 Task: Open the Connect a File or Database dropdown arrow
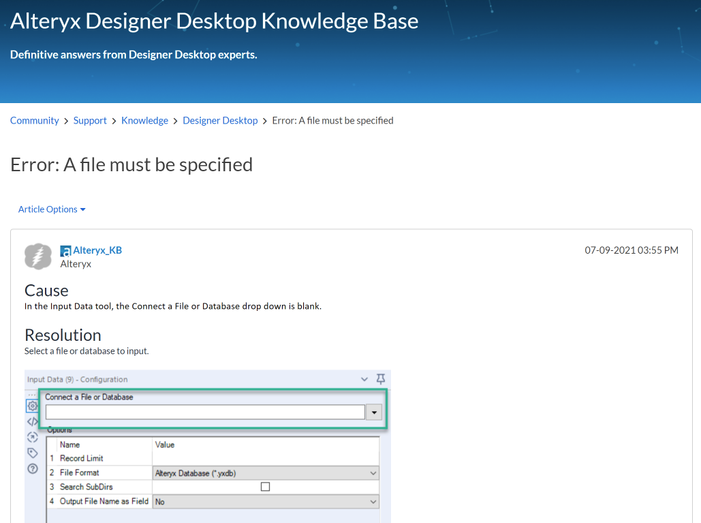[x=374, y=412]
